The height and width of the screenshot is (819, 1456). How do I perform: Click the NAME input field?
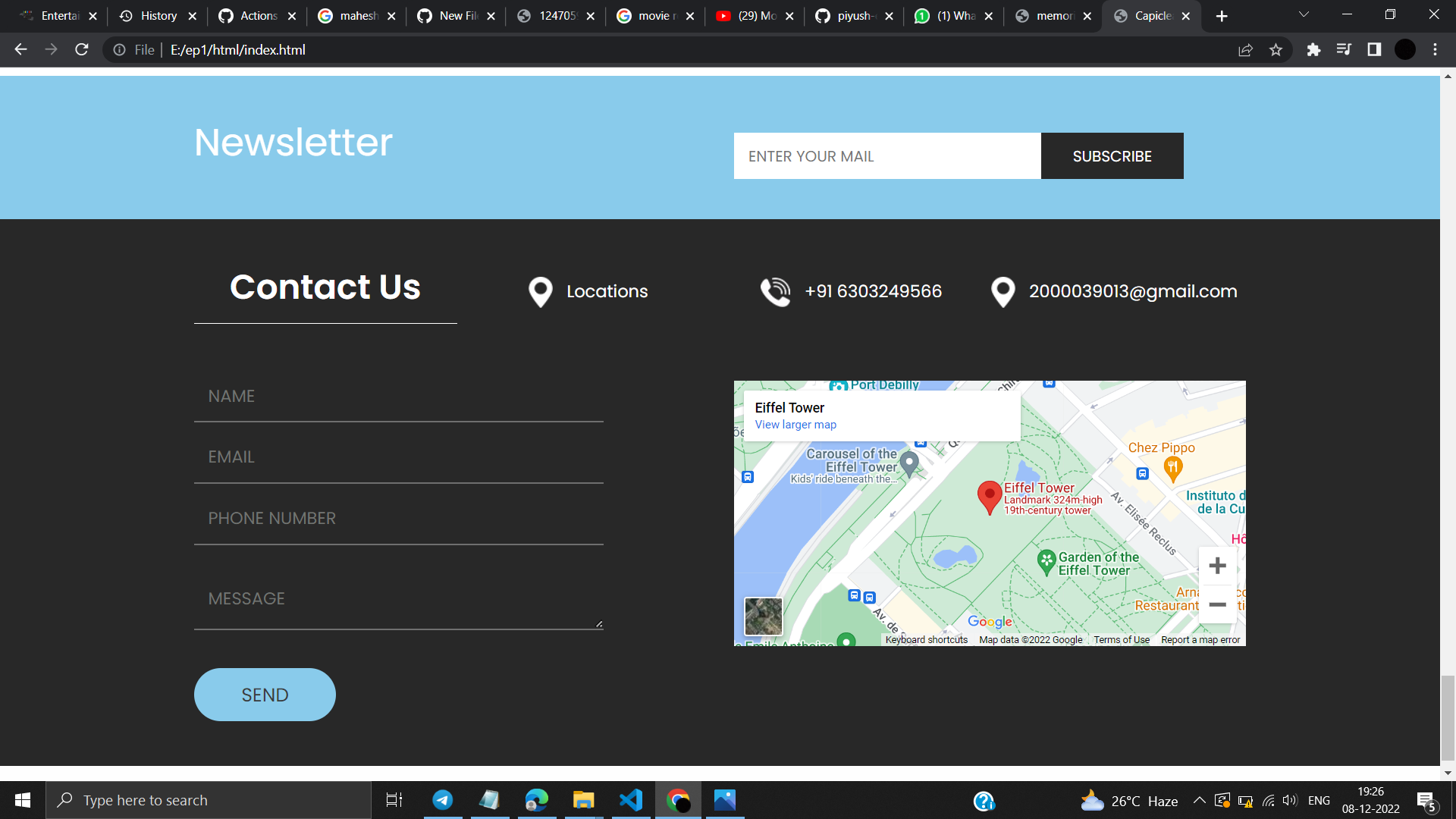coord(398,395)
